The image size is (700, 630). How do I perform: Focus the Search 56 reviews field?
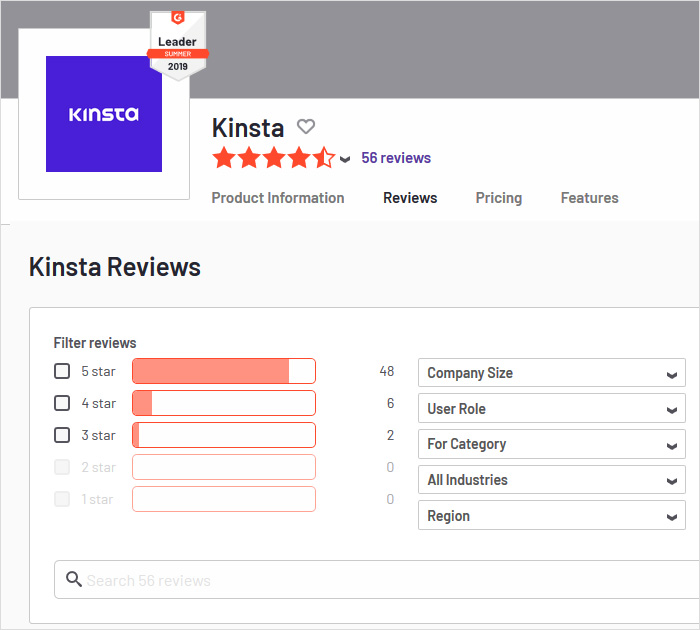(x=377, y=580)
